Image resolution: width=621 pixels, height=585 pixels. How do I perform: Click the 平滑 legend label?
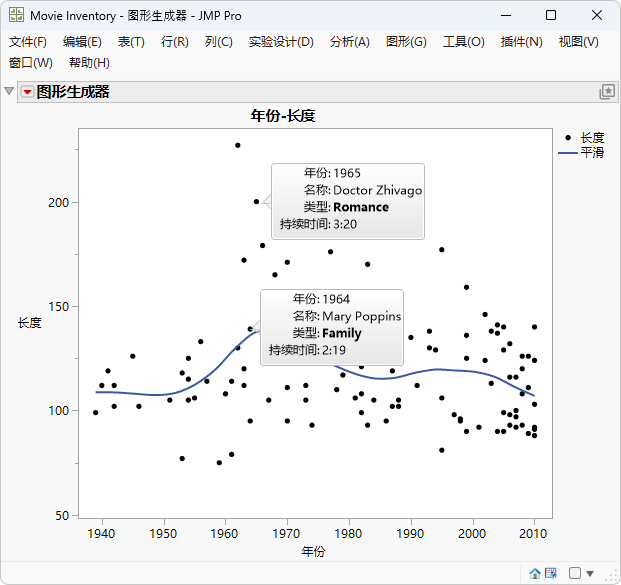point(592,152)
